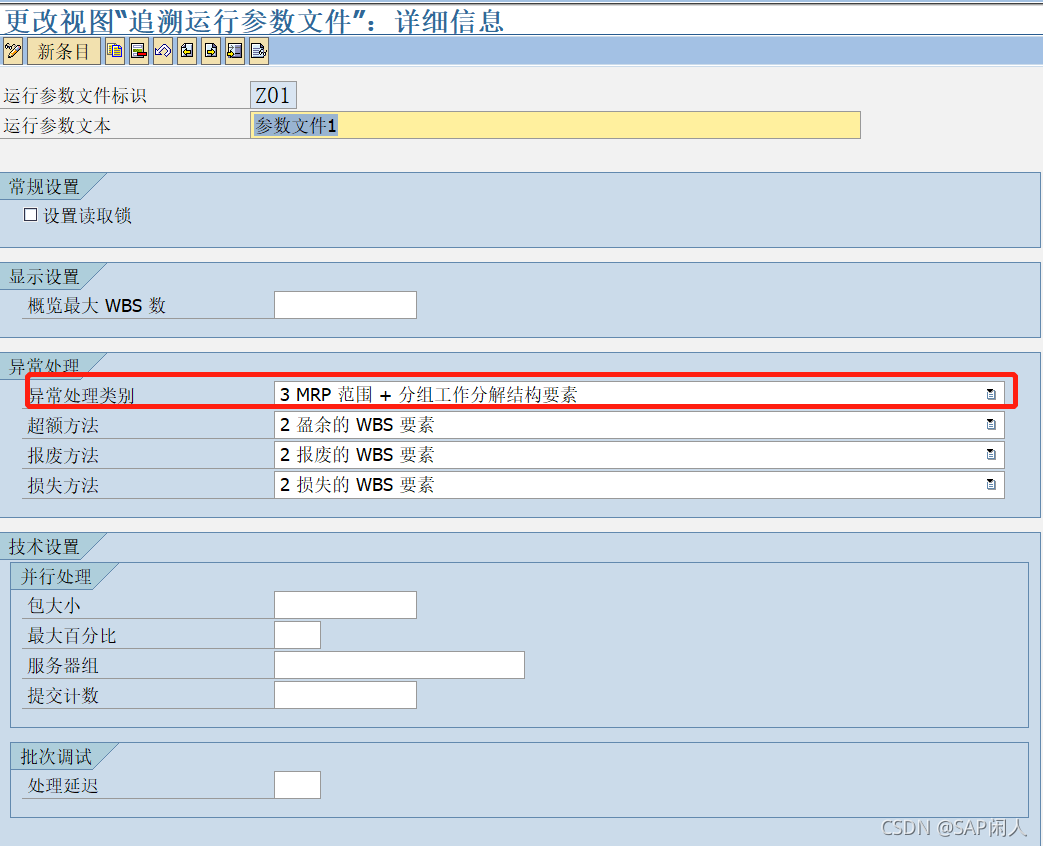Click the 提交计数 input field
The width and height of the screenshot is (1043, 846).
click(345, 695)
